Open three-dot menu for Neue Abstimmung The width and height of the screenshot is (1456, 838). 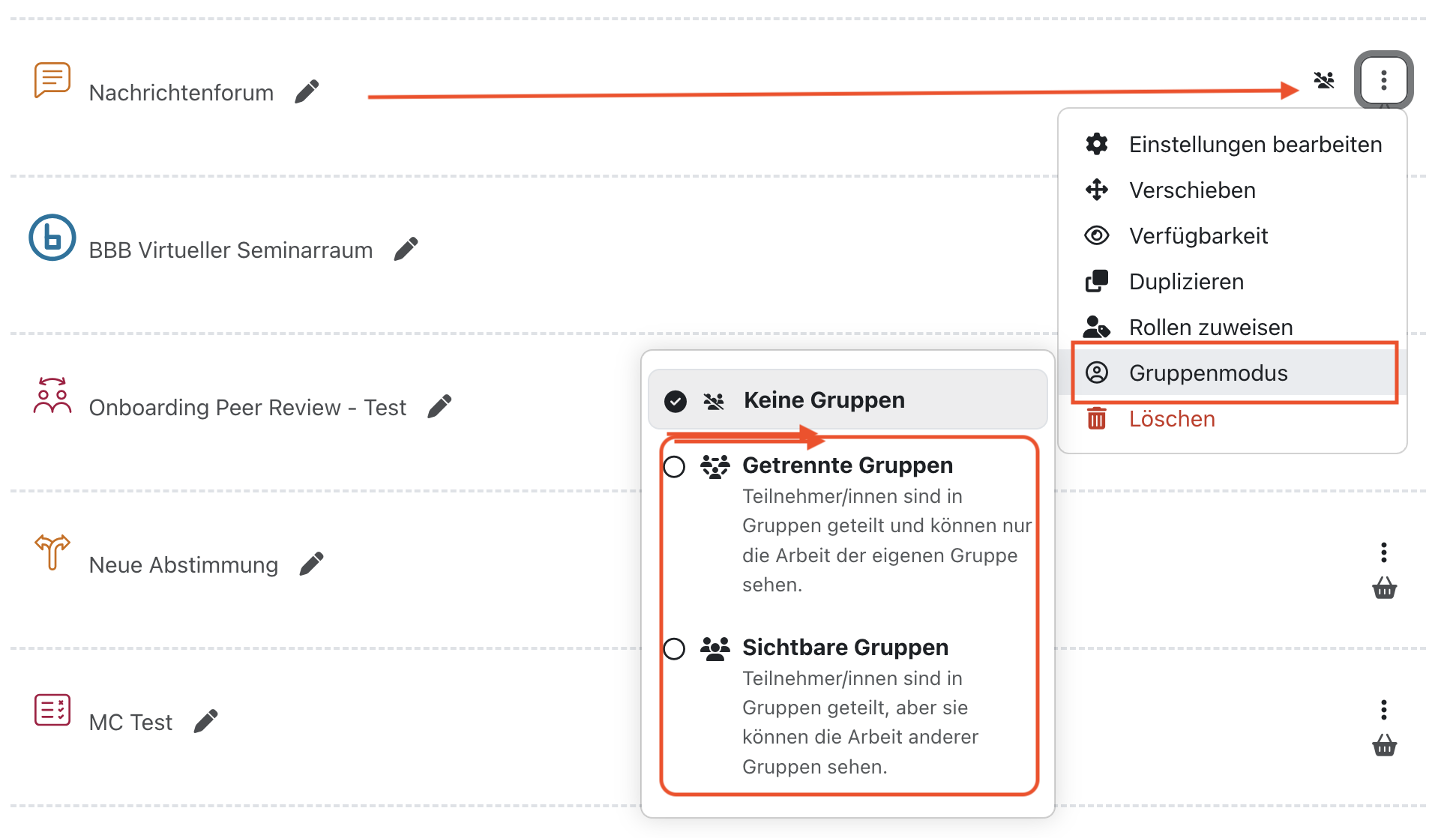click(1383, 552)
